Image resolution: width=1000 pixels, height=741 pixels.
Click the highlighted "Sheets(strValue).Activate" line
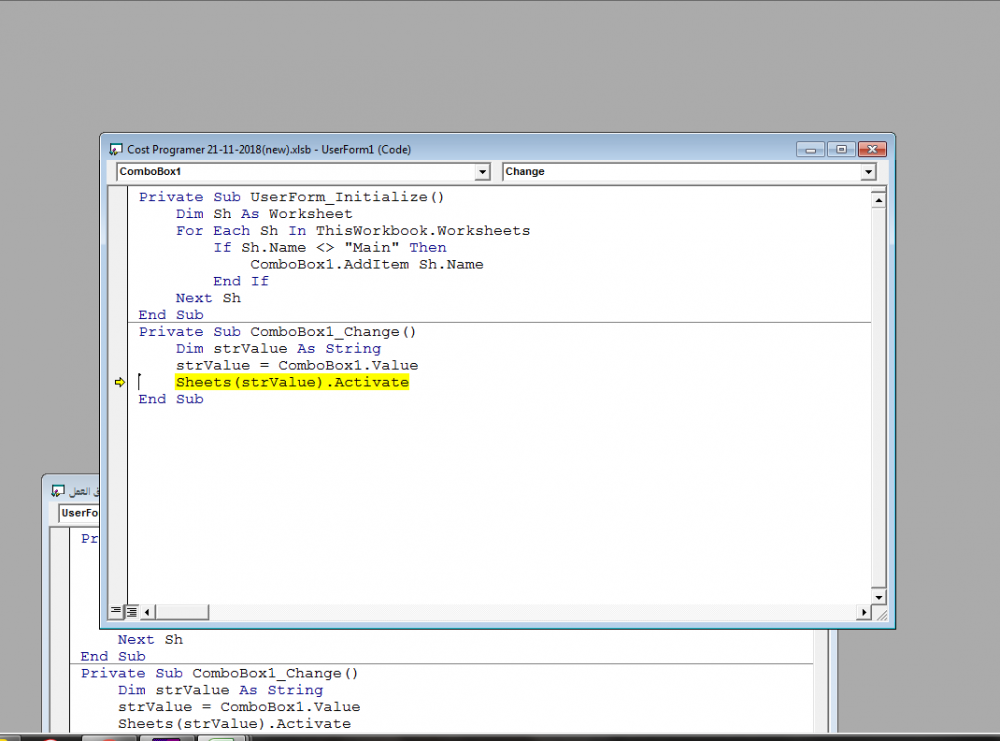292,382
